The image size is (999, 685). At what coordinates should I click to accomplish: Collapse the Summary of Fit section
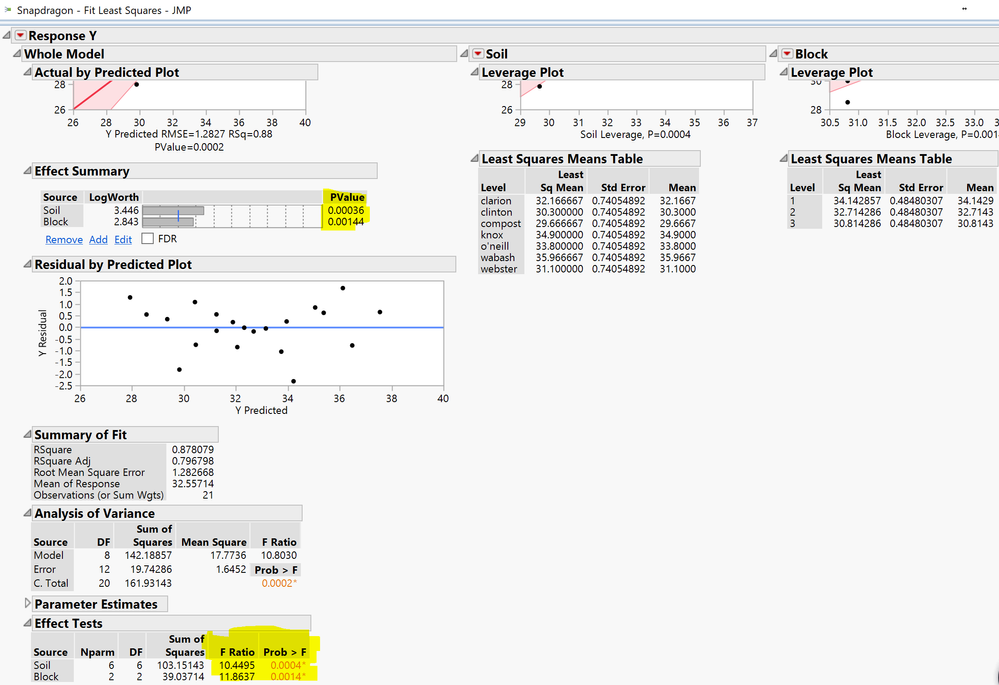point(27,435)
